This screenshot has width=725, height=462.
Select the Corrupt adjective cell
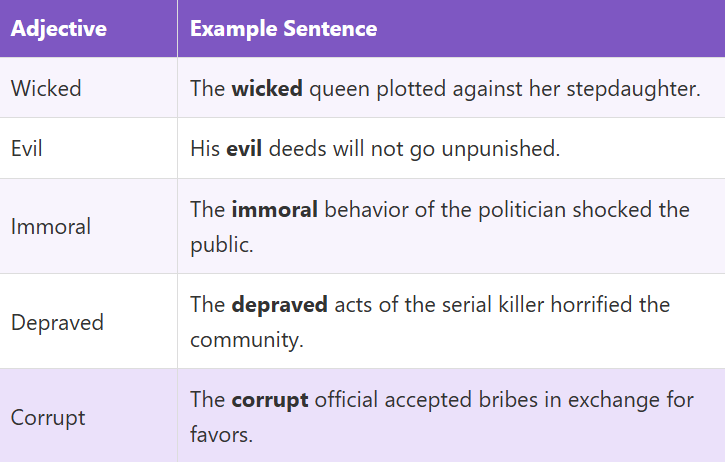[48, 417]
